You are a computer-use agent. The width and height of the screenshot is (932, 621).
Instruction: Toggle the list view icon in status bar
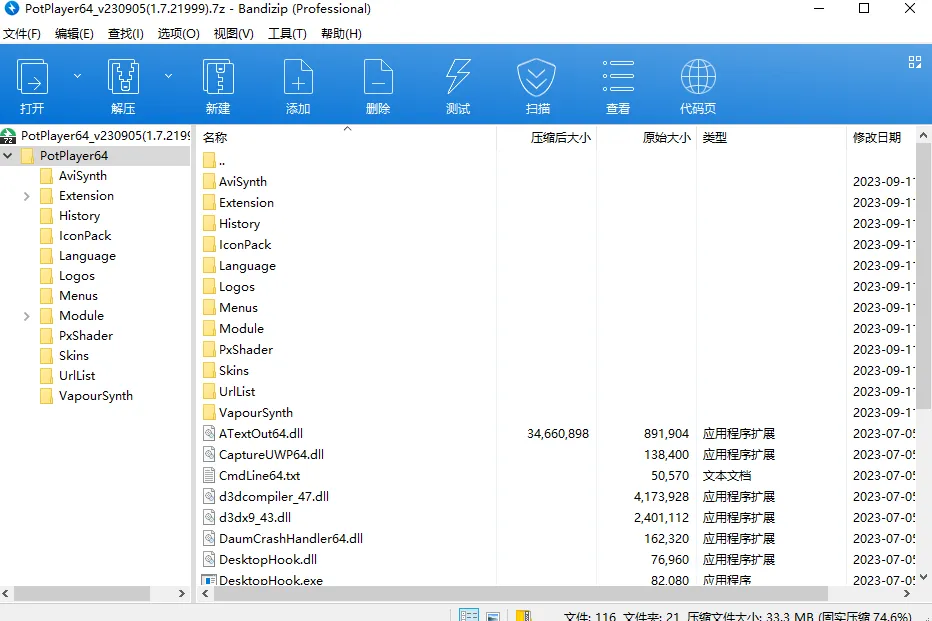point(491,615)
